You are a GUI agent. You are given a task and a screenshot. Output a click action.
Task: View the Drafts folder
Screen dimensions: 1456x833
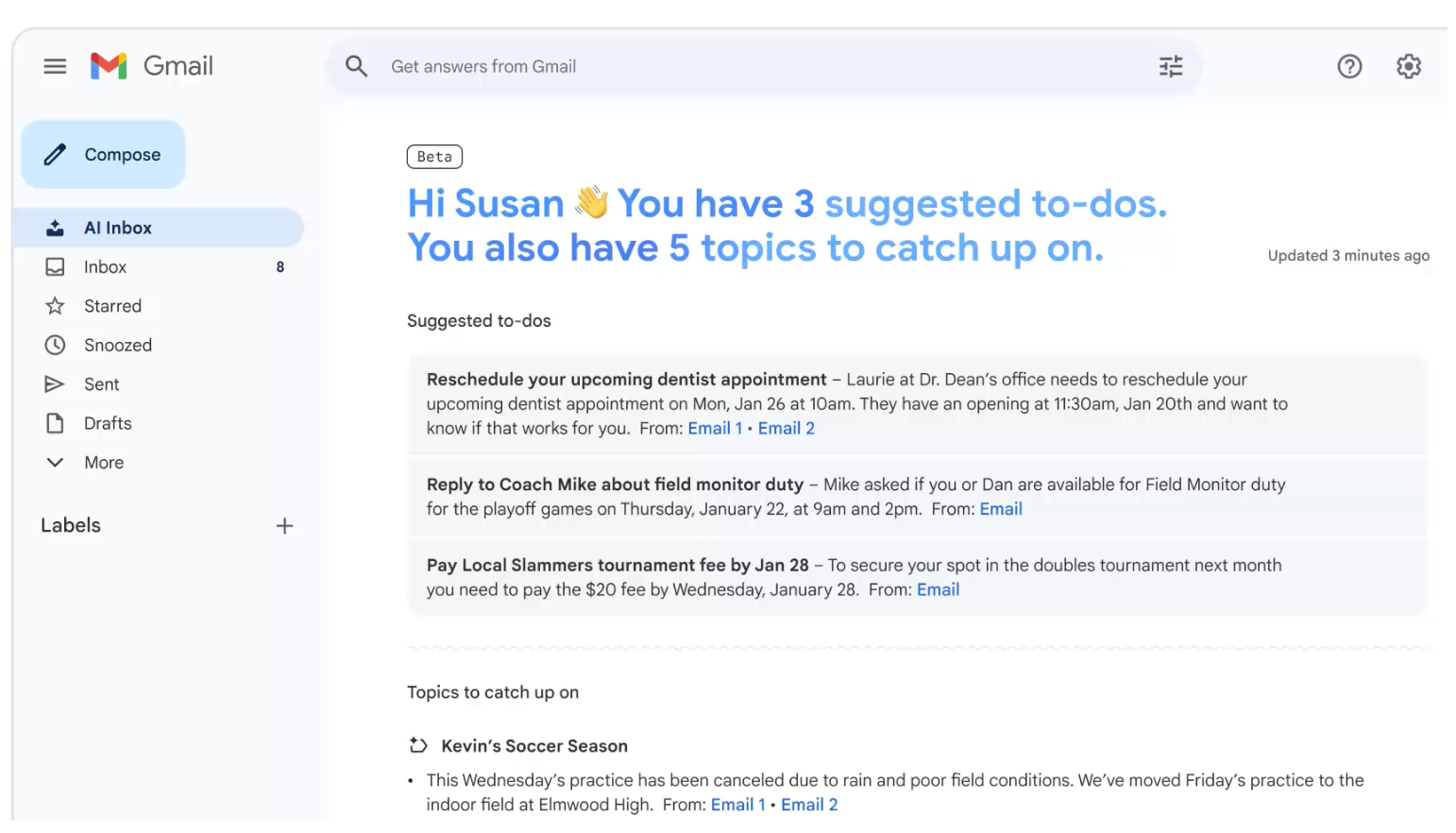pyautogui.click(x=108, y=424)
